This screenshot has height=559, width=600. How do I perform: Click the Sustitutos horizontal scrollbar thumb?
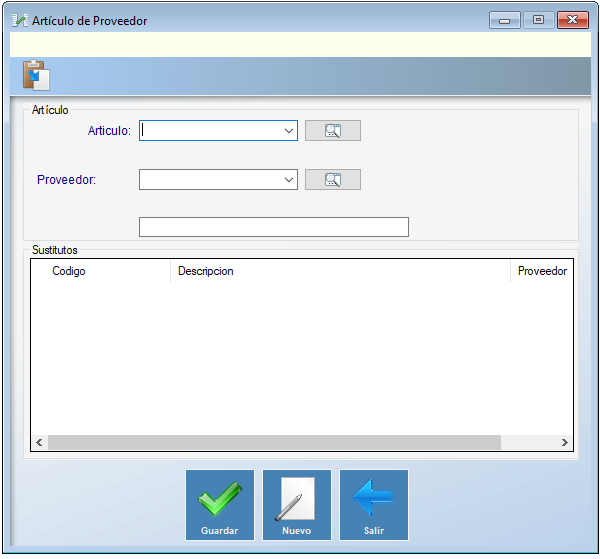(273, 442)
